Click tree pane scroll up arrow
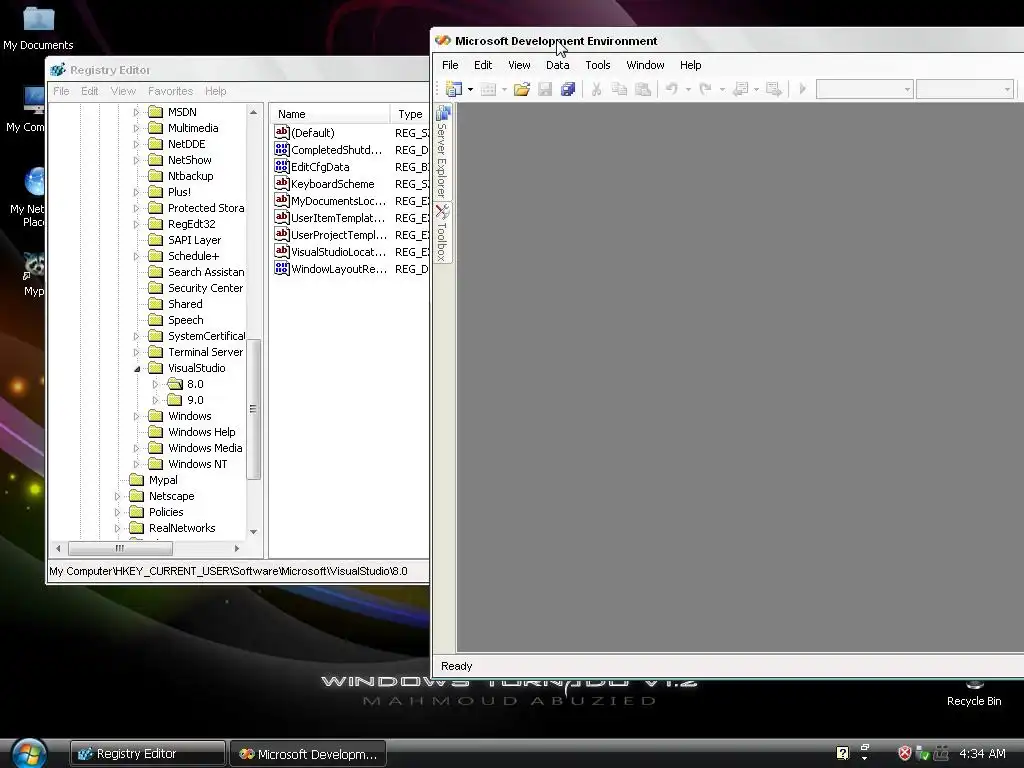This screenshot has width=1024, height=768. [x=253, y=112]
